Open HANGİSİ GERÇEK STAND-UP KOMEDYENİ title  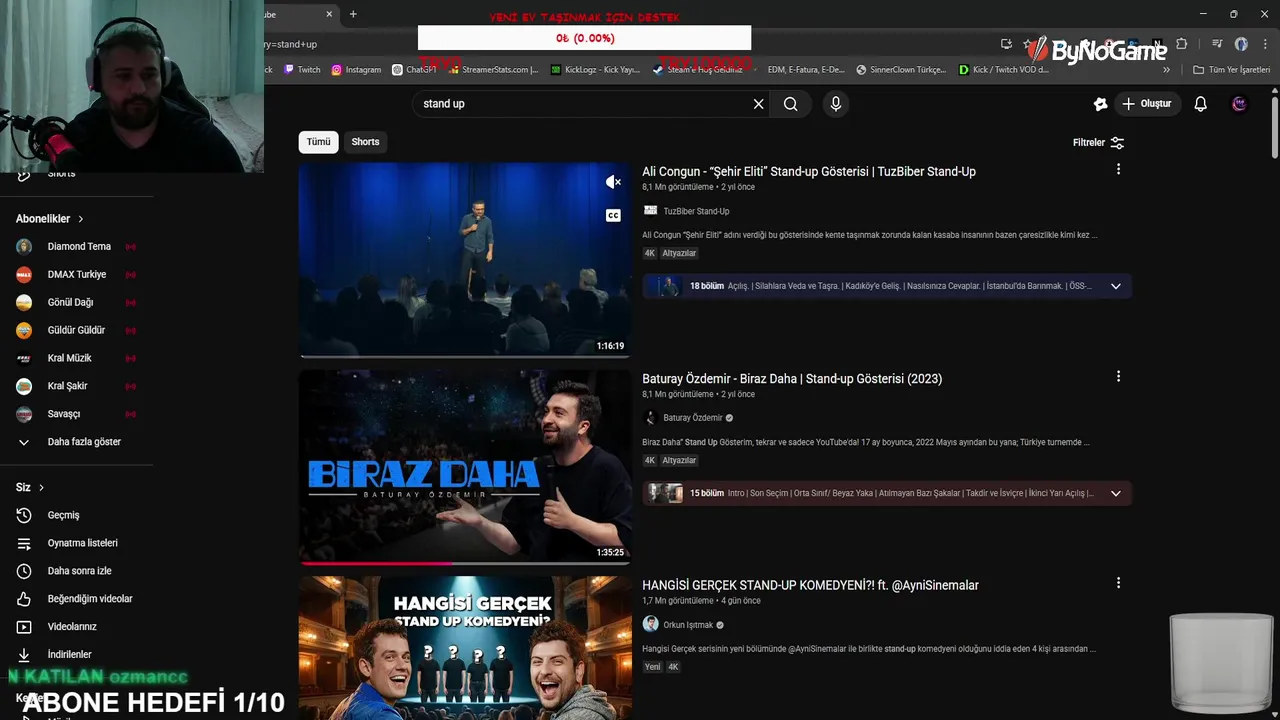810,585
